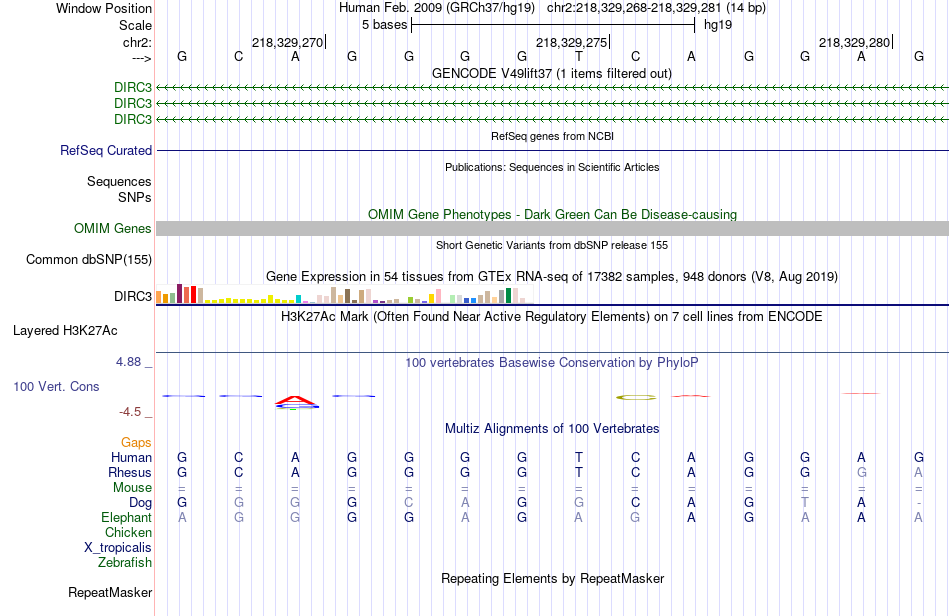This screenshot has height=616, width=950.
Task: Open the H3K27Ac Mark track title
Action: click(x=551, y=316)
